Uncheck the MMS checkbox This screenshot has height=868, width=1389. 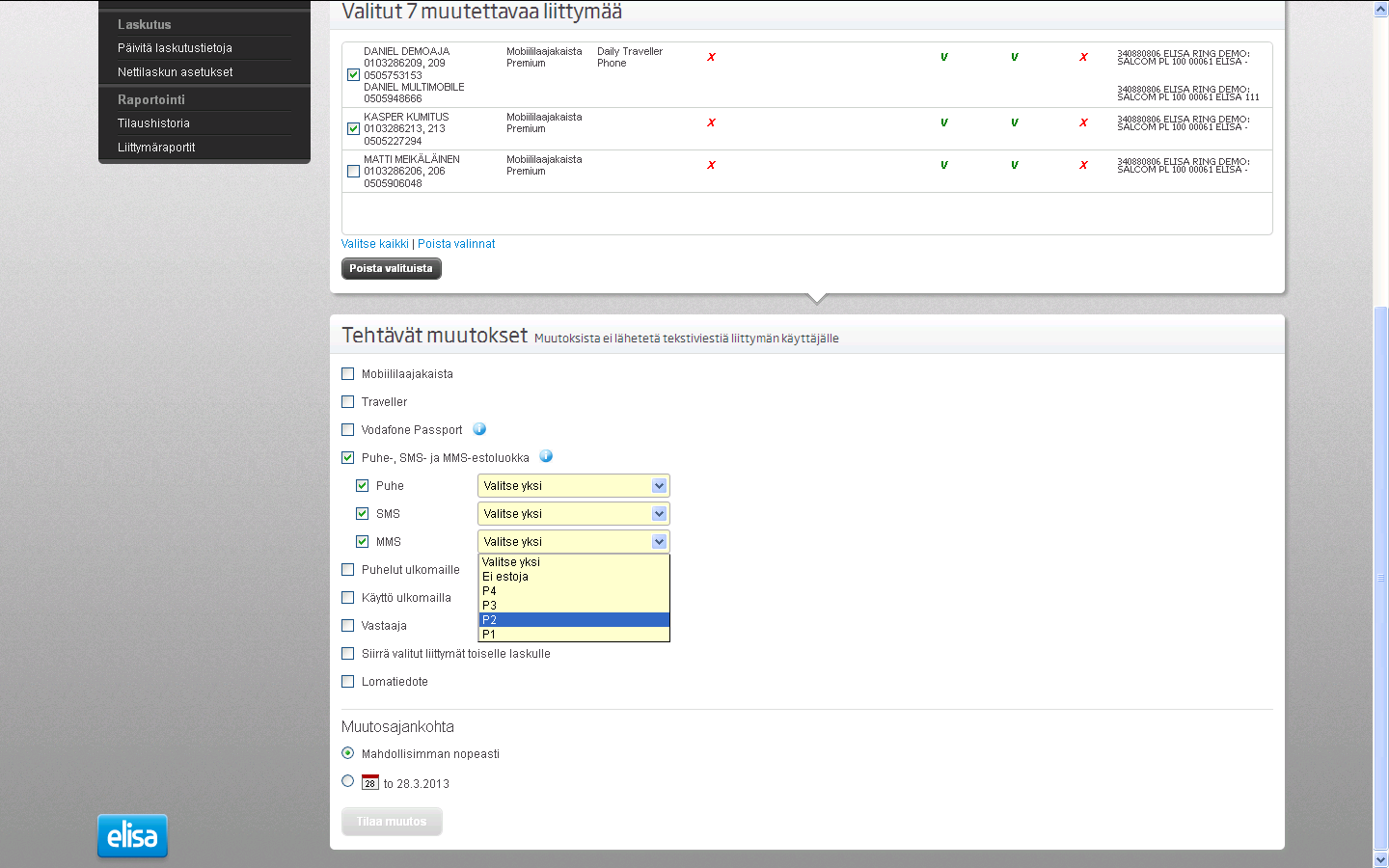coord(363,541)
